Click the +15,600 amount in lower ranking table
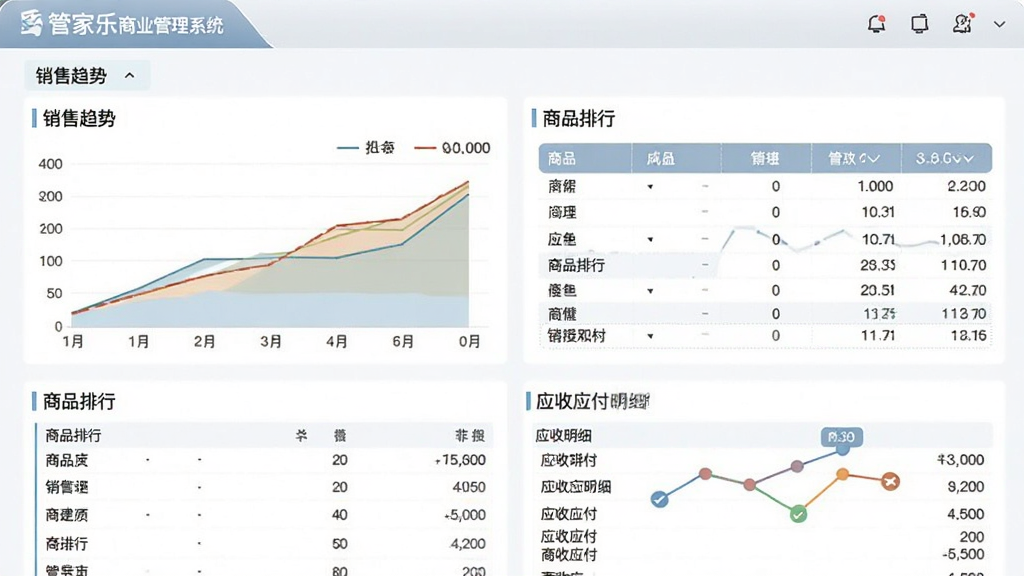1024x576 pixels. point(460,460)
